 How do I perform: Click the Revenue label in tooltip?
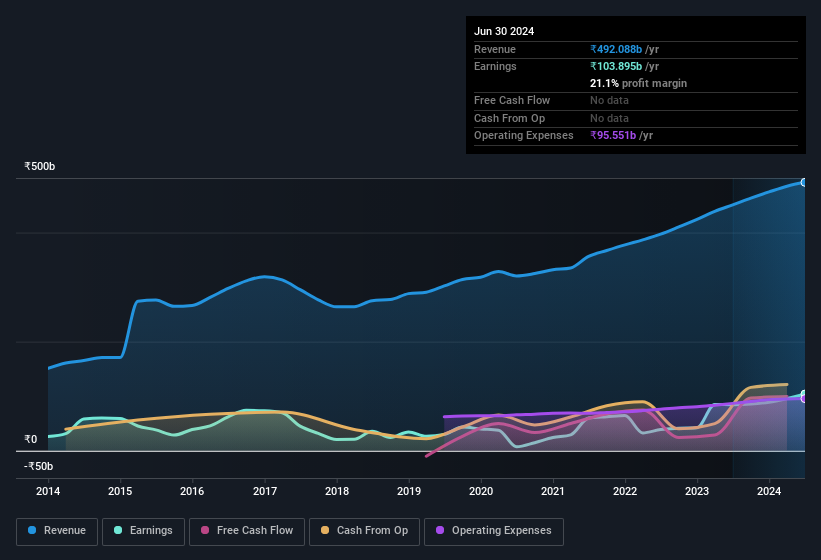495,49
